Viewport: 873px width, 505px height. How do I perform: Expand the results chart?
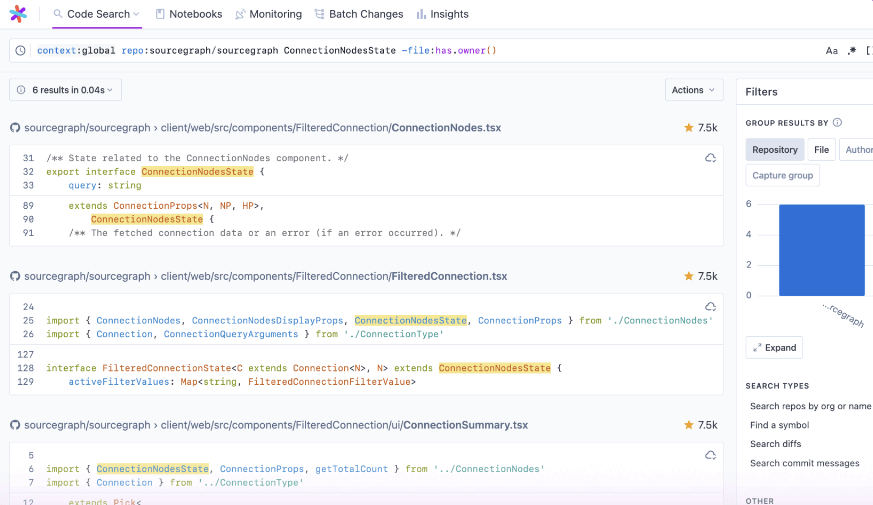click(x=774, y=347)
